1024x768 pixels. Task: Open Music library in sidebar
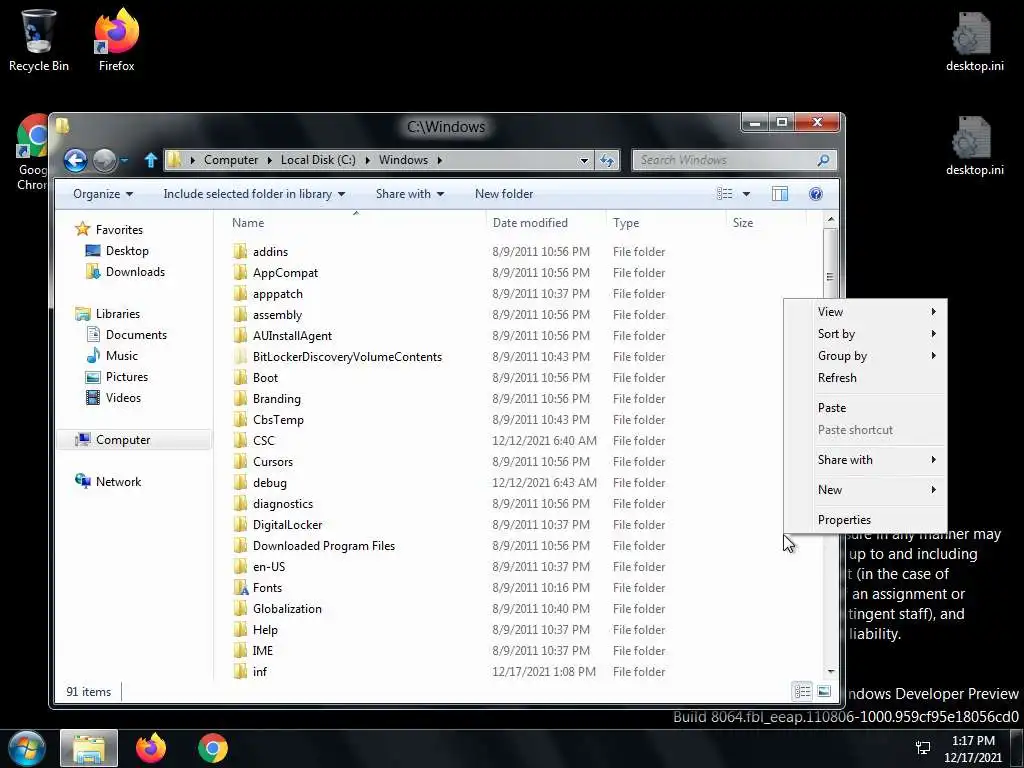(x=121, y=356)
